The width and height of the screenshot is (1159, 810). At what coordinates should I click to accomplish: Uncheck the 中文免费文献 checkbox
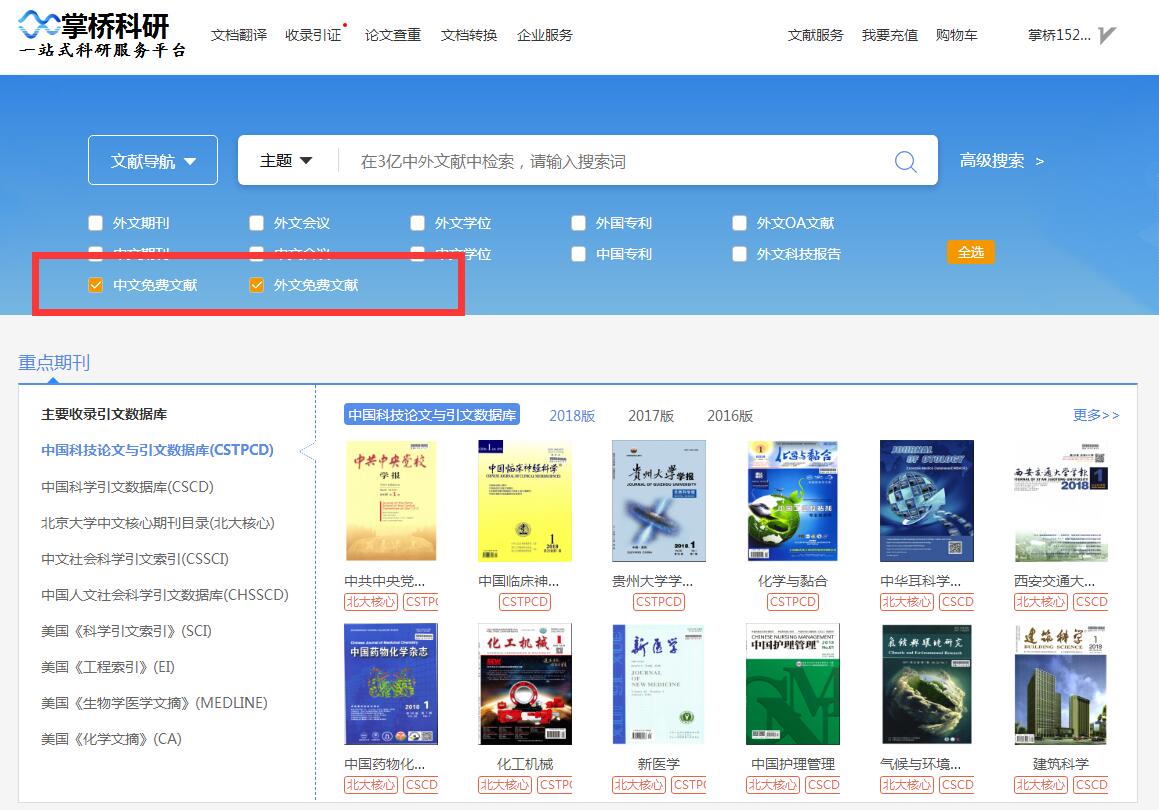95,285
